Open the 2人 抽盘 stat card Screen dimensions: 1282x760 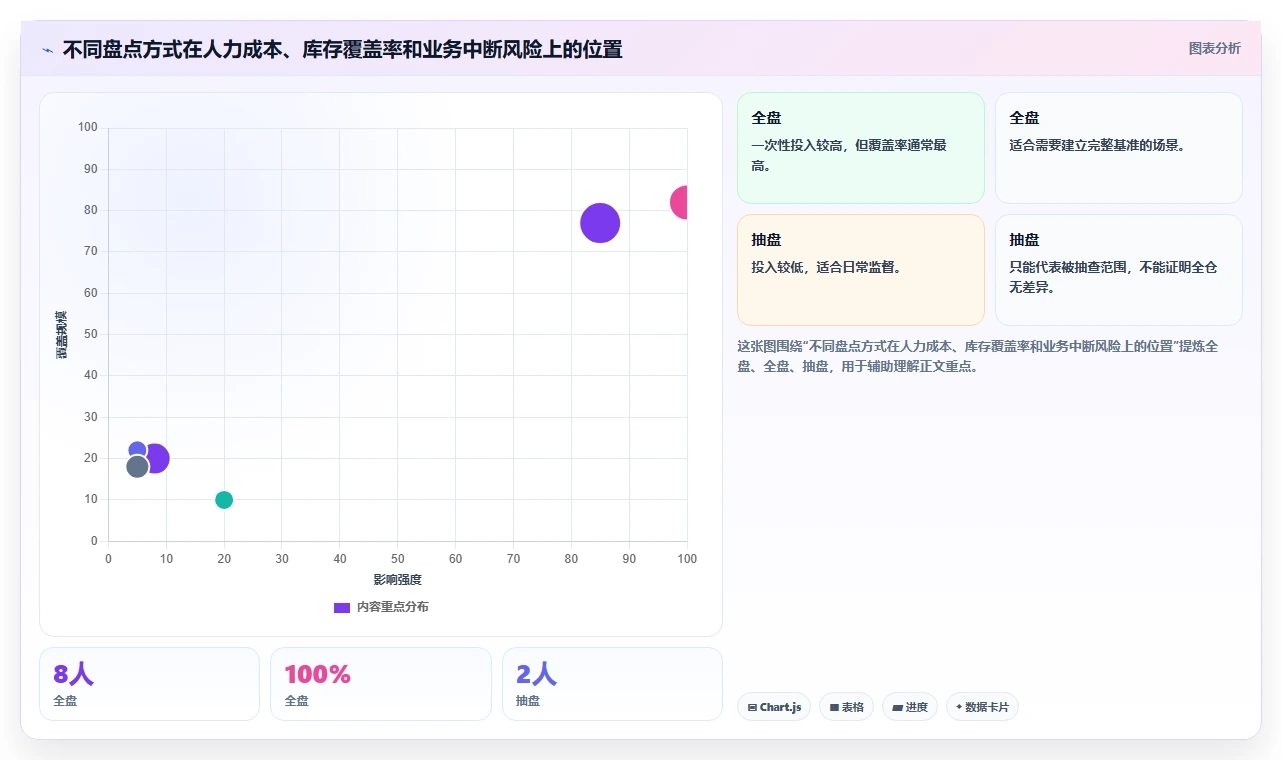612,684
